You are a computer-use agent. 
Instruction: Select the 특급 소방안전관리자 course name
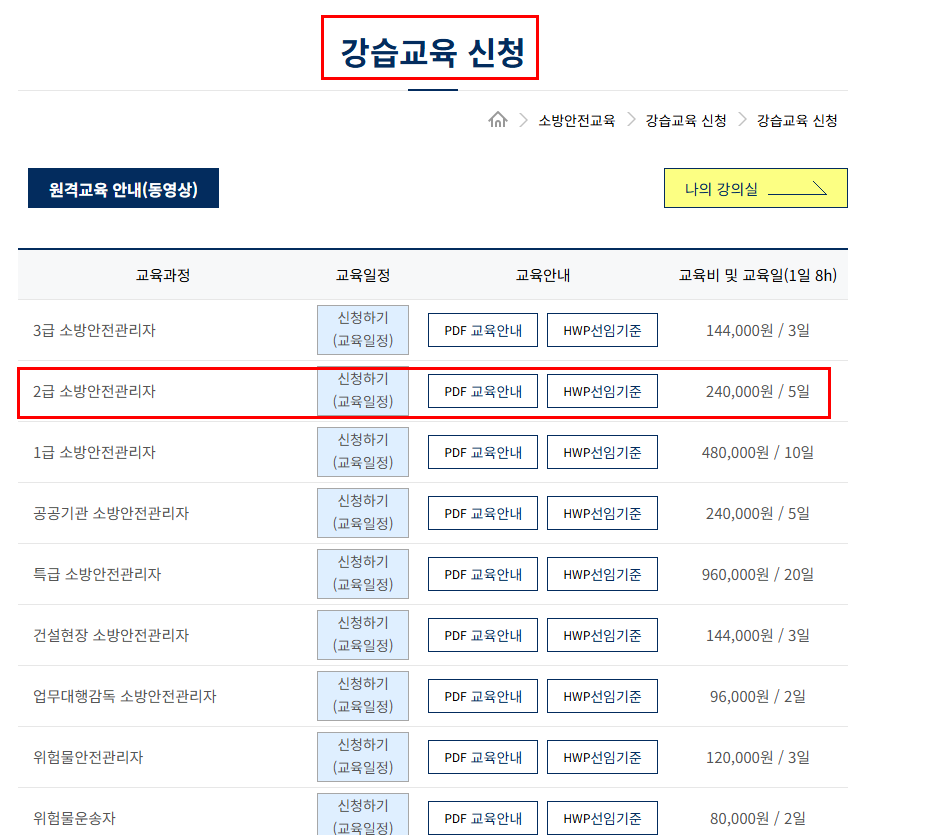click(x=97, y=574)
